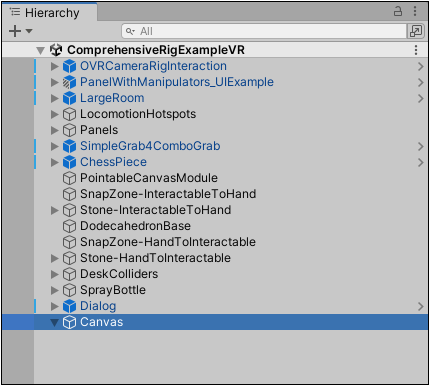Expand the LocomotionHotspots object
The height and width of the screenshot is (386, 430).
click(x=54, y=114)
